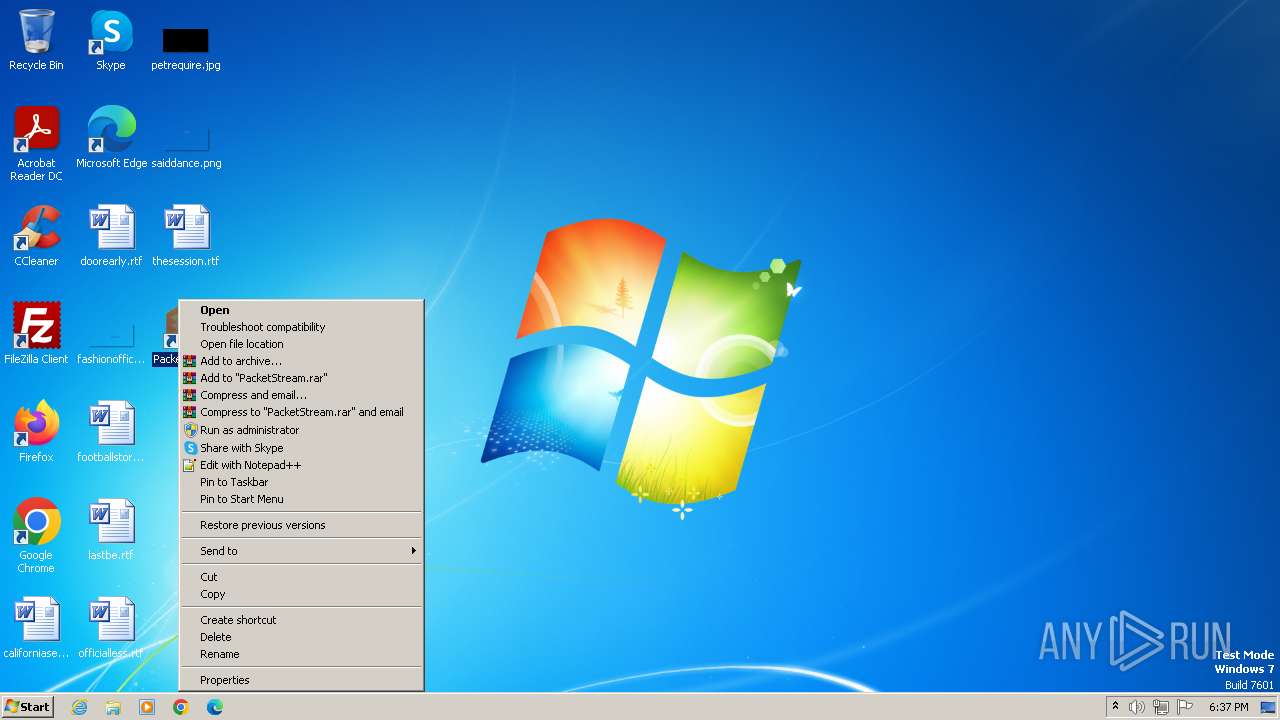This screenshot has height=720, width=1280.
Task: Choose Open file location
Action: point(301,344)
